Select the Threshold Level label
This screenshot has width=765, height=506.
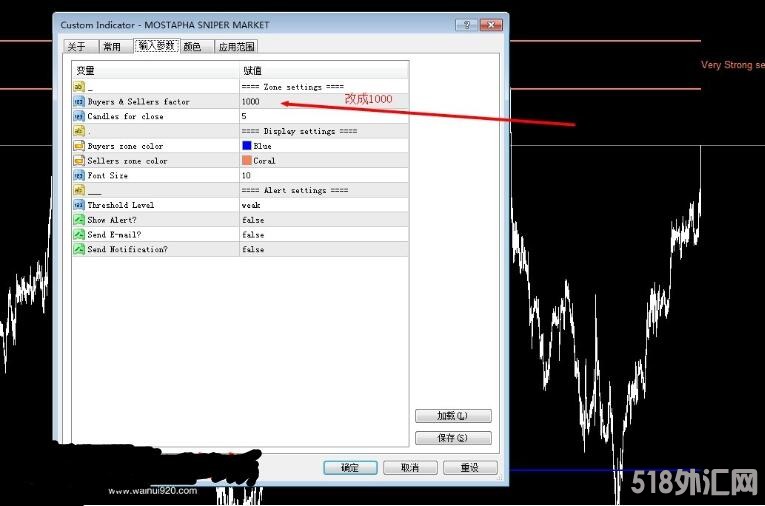click(121, 205)
